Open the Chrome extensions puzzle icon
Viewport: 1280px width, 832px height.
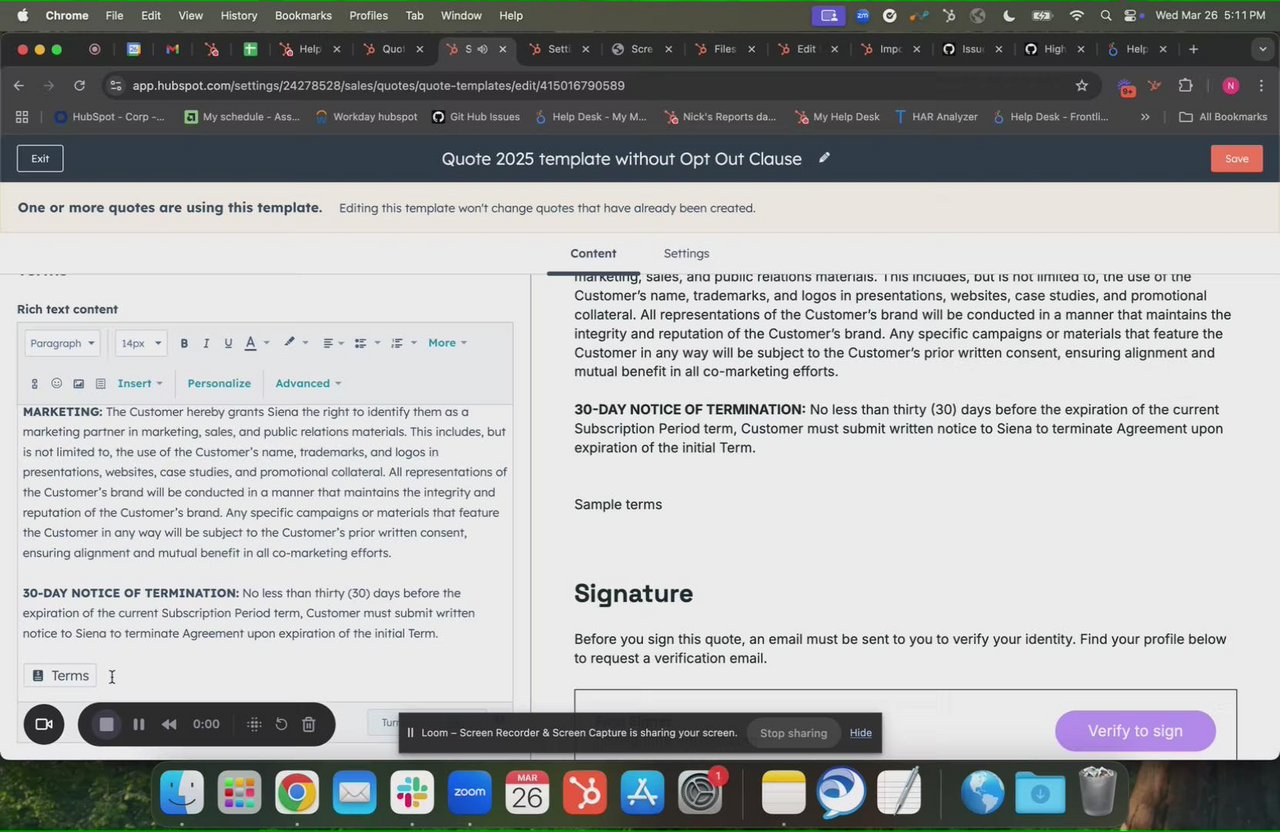point(1186,86)
